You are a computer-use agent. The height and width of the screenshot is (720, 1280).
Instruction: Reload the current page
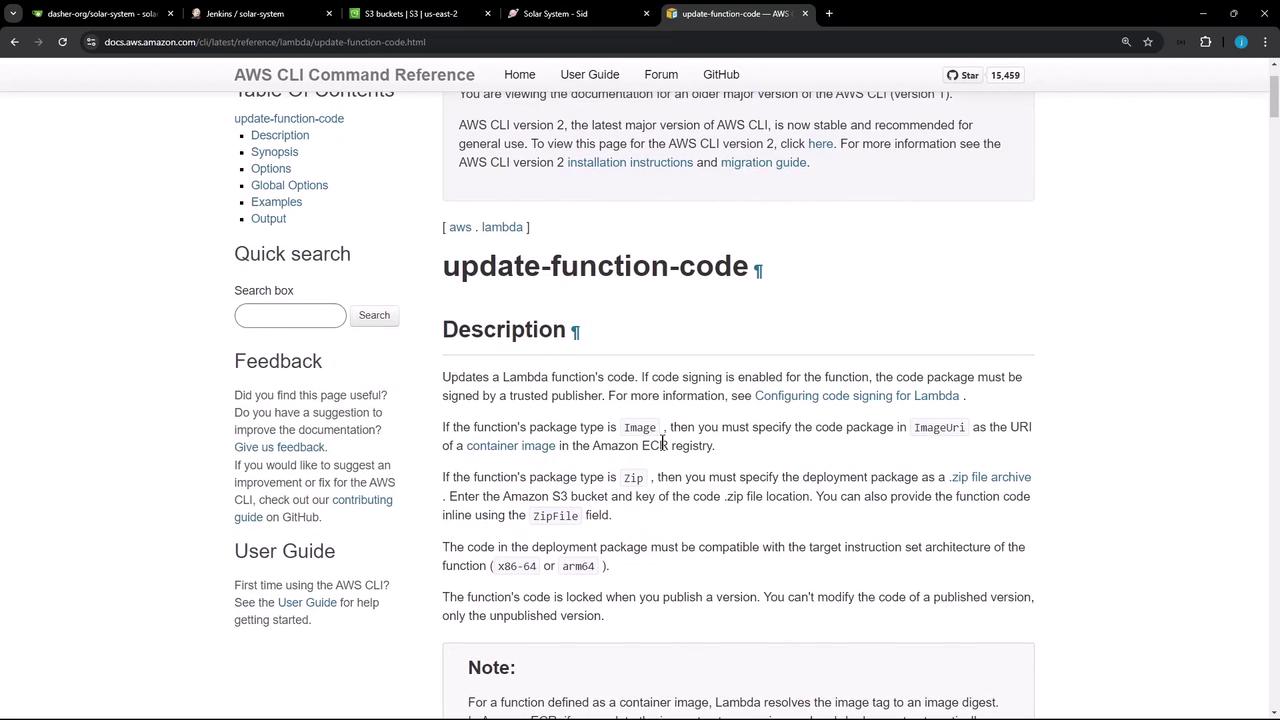tap(62, 42)
